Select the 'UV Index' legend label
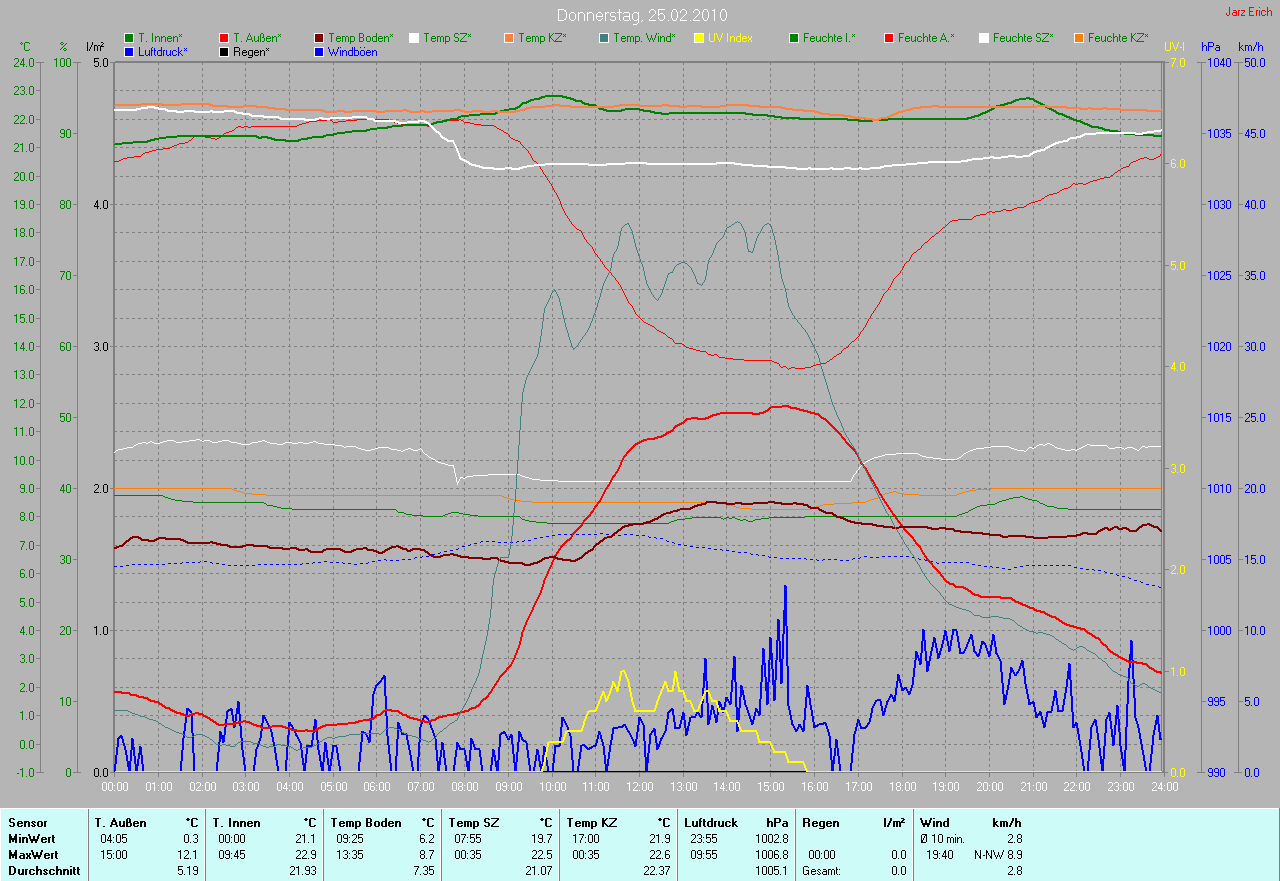 730,38
